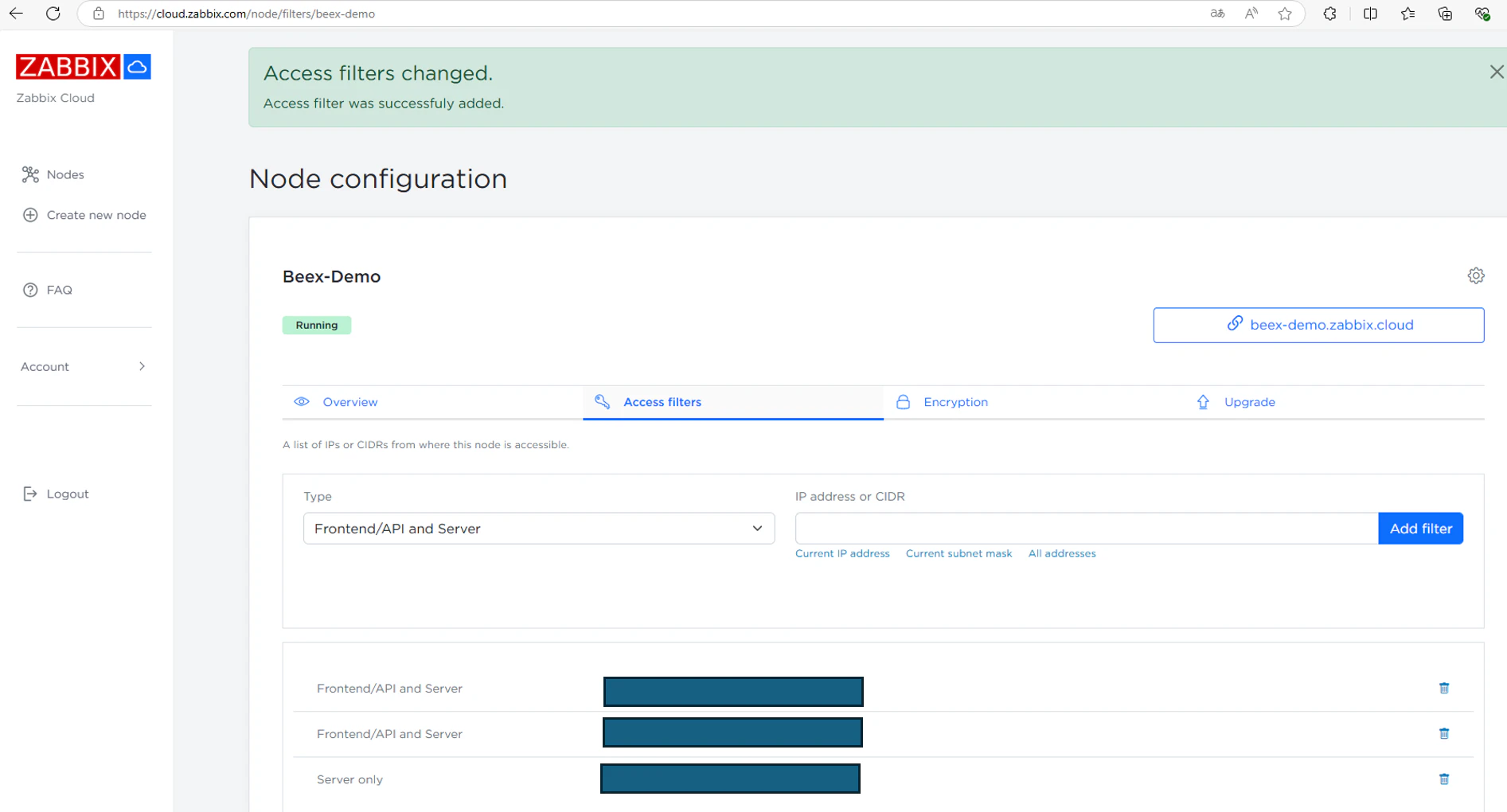Open the Type dropdown
Image resolution: width=1507 pixels, height=812 pixels.
pyautogui.click(x=539, y=529)
